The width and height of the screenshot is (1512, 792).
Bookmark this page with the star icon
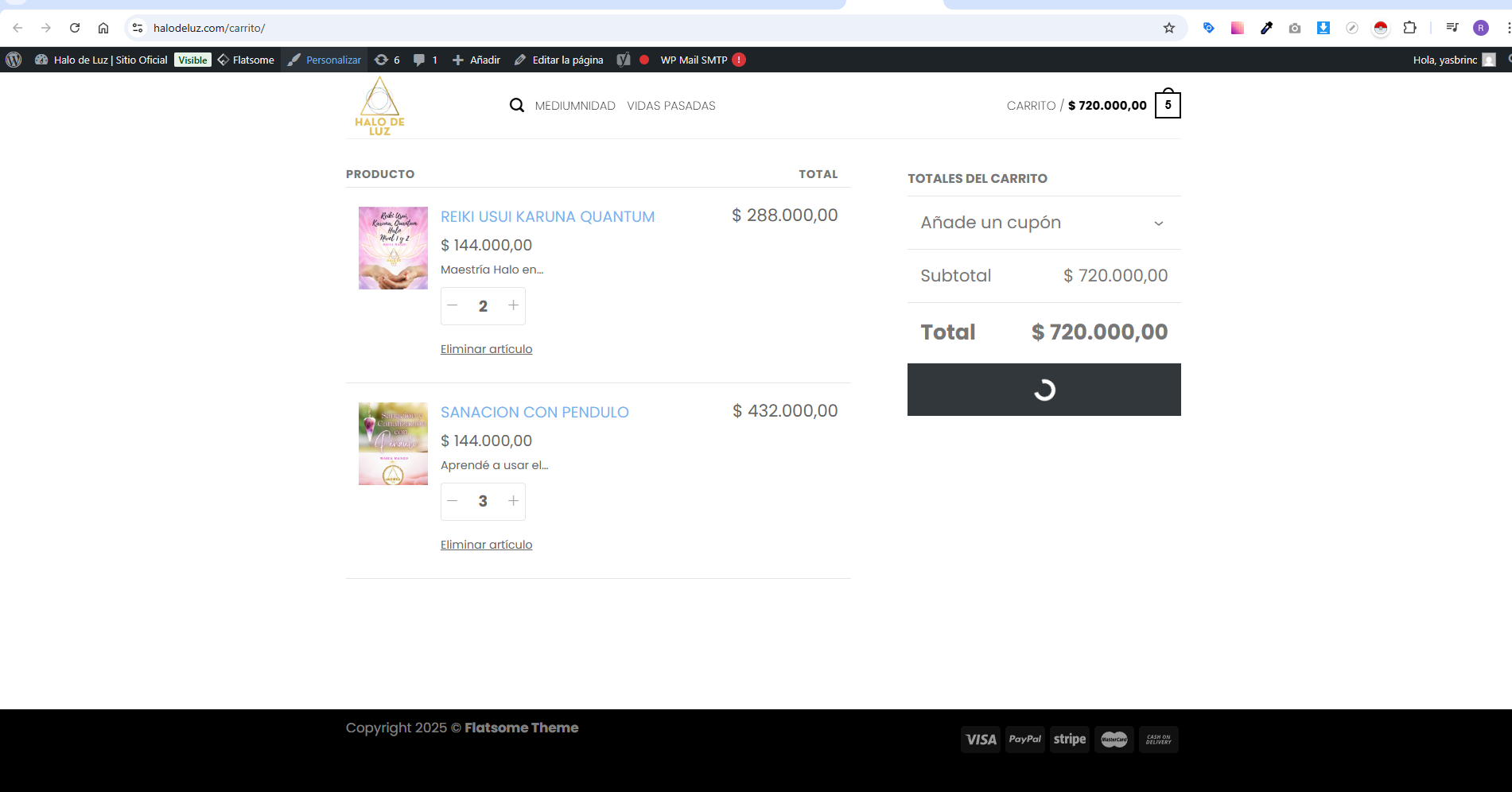(1169, 28)
